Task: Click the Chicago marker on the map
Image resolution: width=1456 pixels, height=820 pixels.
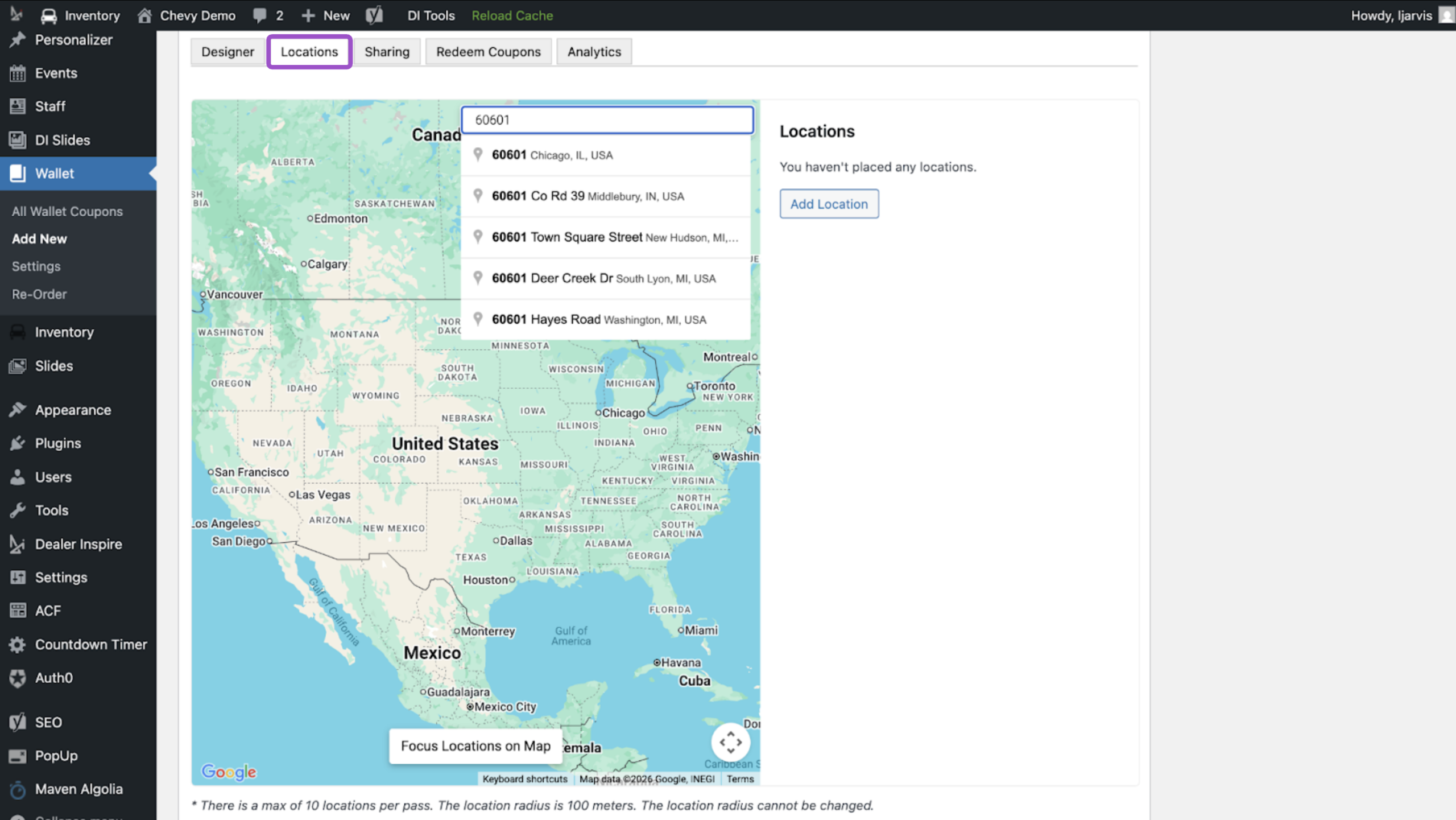Action: pyautogui.click(x=598, y=413)
